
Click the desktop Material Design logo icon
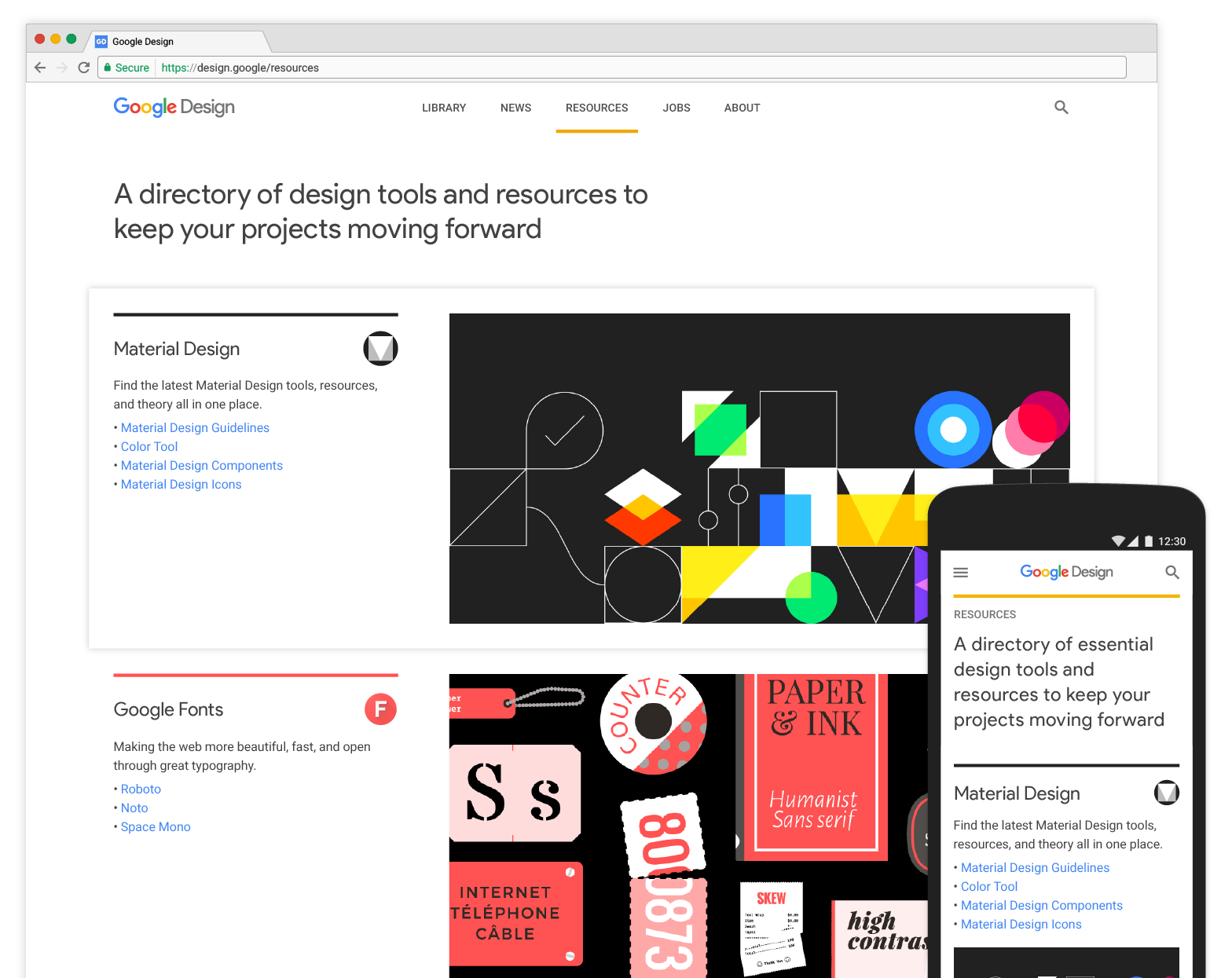380,349
